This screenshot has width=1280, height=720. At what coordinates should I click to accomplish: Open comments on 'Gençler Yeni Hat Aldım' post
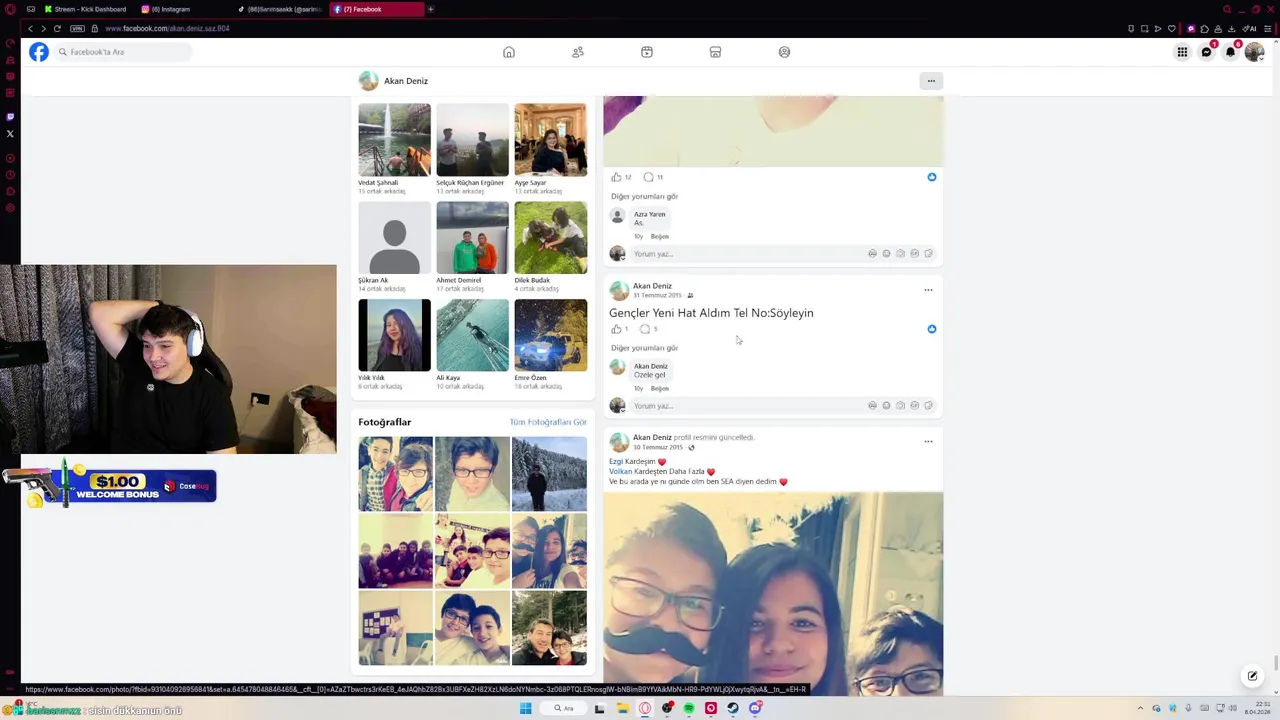[x=645, y=329]
